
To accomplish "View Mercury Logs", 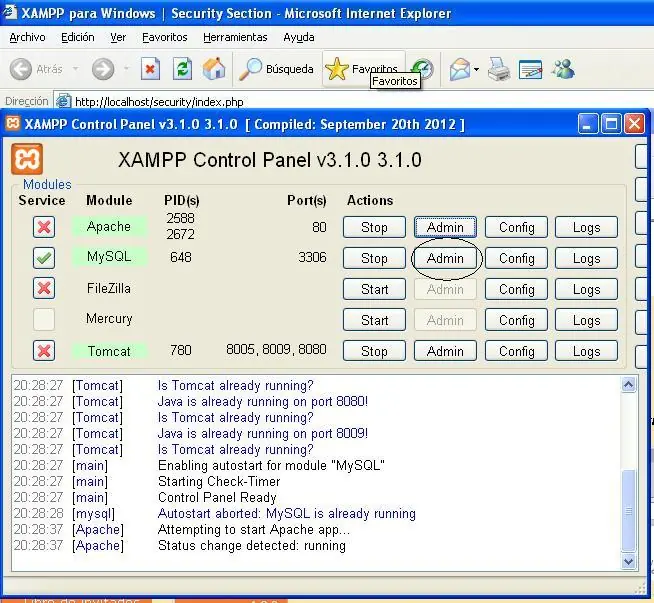I will click(586, 320).
